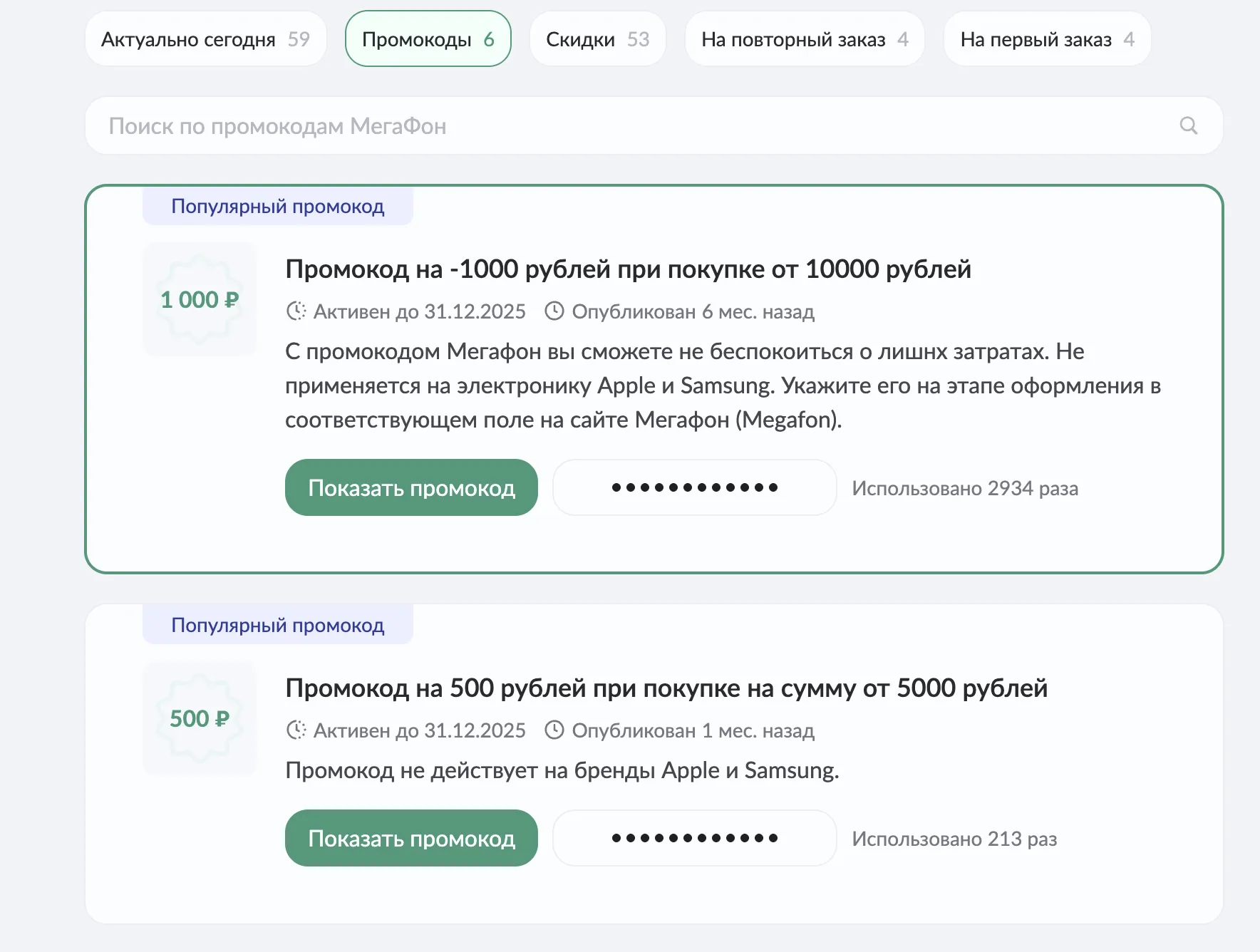Click the 'Популярный промокод' badge on the first card
Image resolution: width=1260 pixels, height=952 pixels.
point(277,206)
